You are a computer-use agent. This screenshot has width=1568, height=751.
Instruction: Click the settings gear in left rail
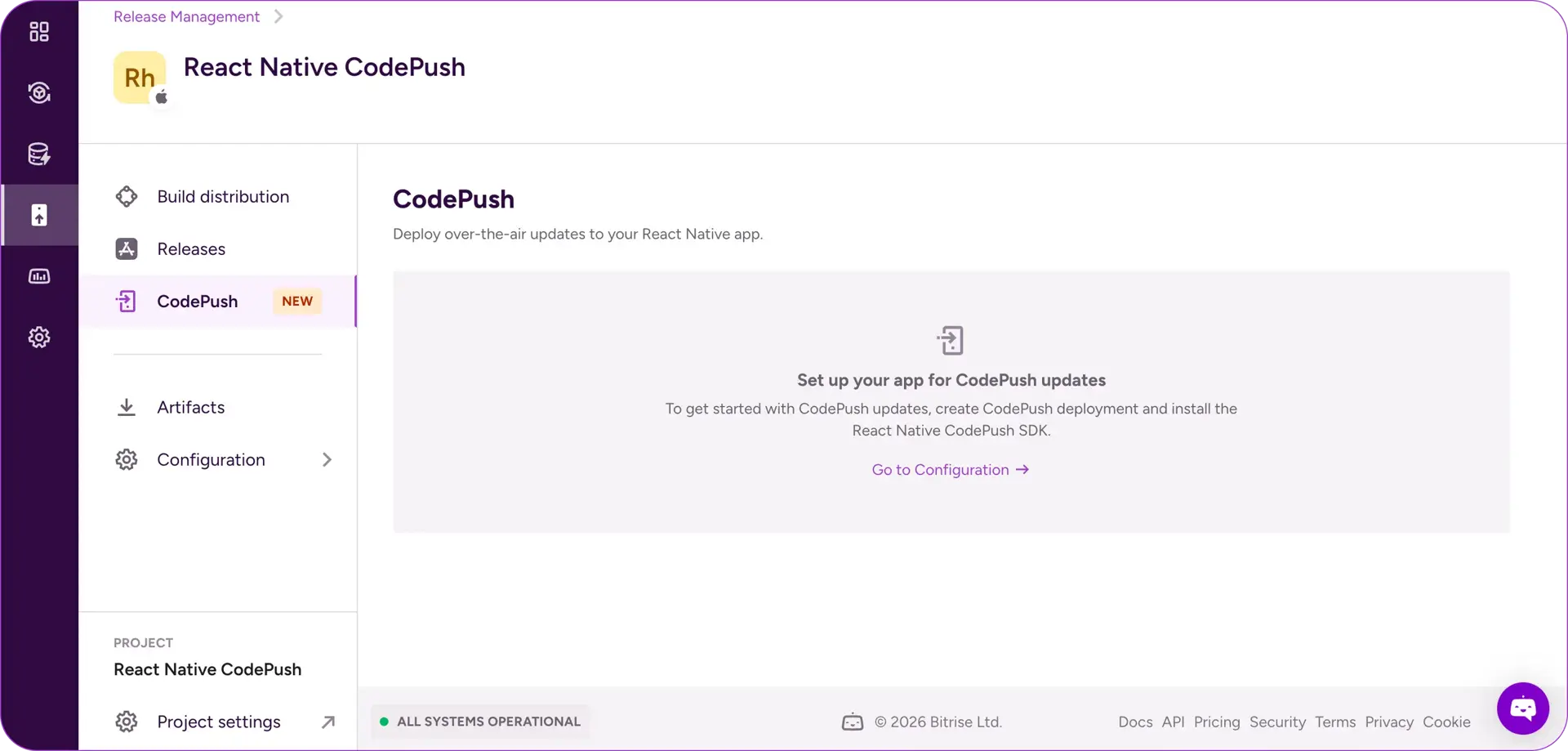coord(39,338)
